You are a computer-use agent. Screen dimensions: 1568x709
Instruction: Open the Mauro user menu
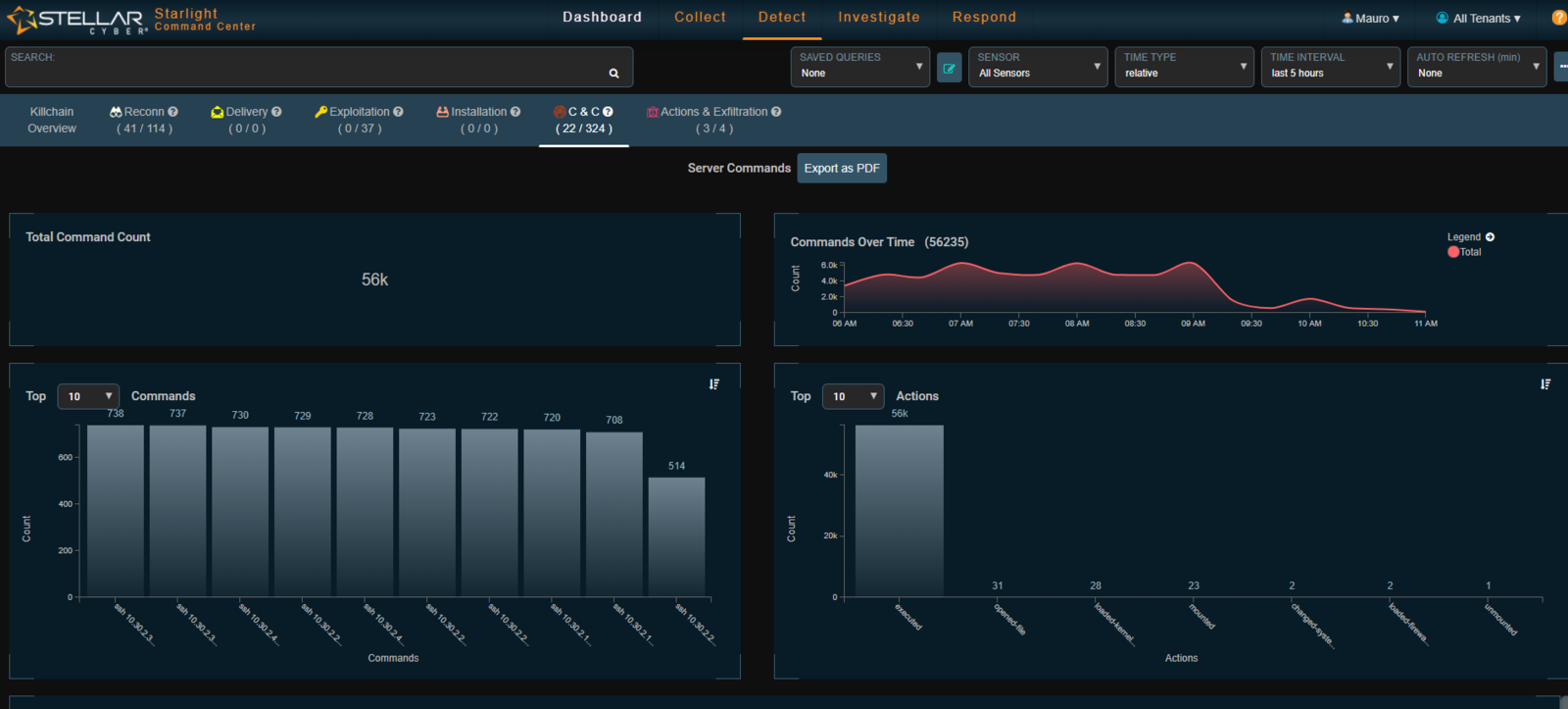pyautogui.click(x=1370, y=19)
